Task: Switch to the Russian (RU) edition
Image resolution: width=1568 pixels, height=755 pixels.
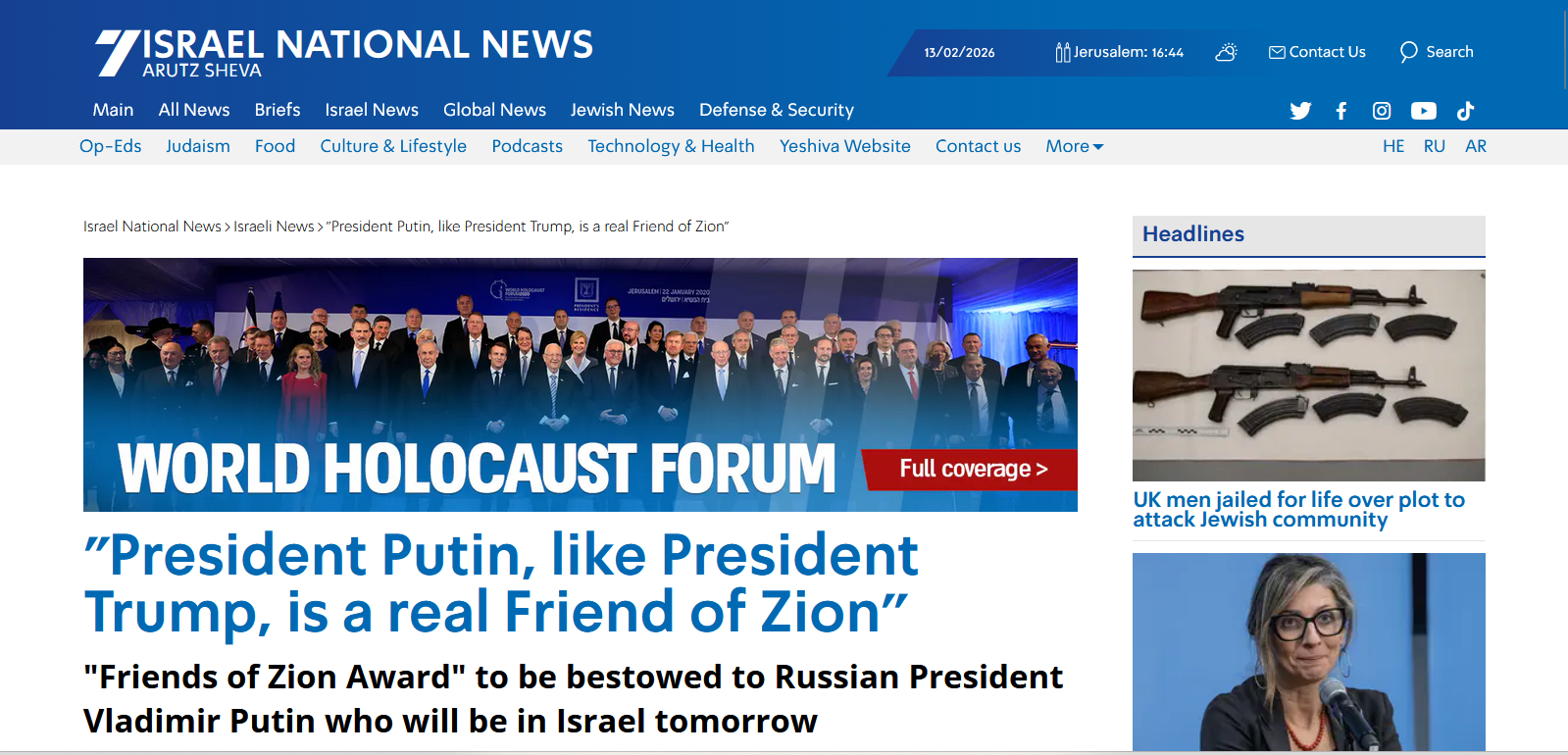Action: pos(1435,146)
